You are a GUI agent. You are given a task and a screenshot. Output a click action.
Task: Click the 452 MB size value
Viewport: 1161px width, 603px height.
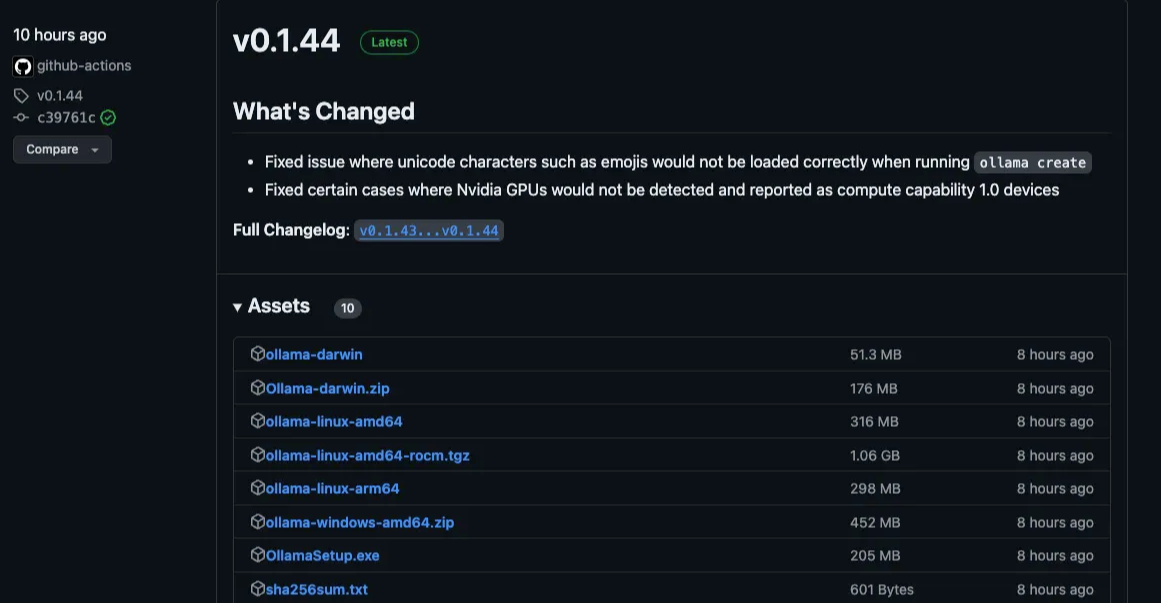(x=875, y=522)
